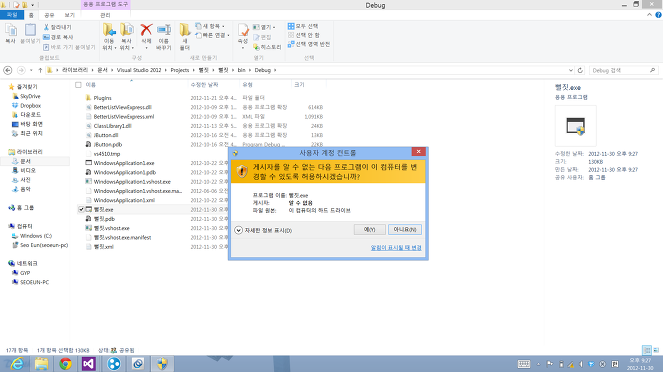Open Internet Explorer in taskbar

(x=17, y=364)
